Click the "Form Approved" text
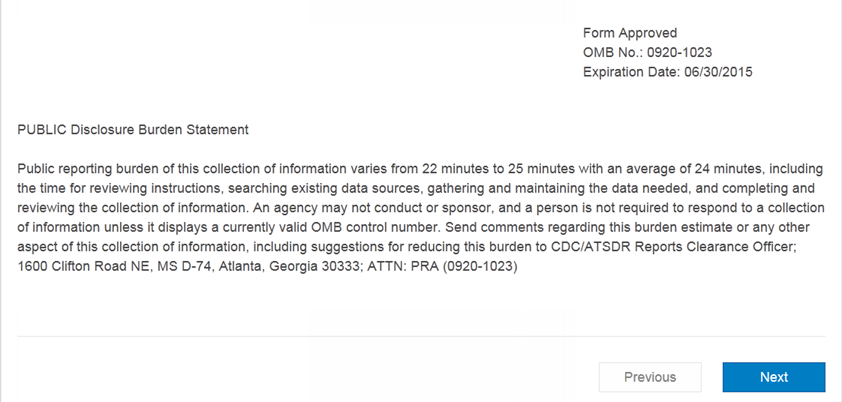Viewport: 842px width, 402px height. click(630, 33)
